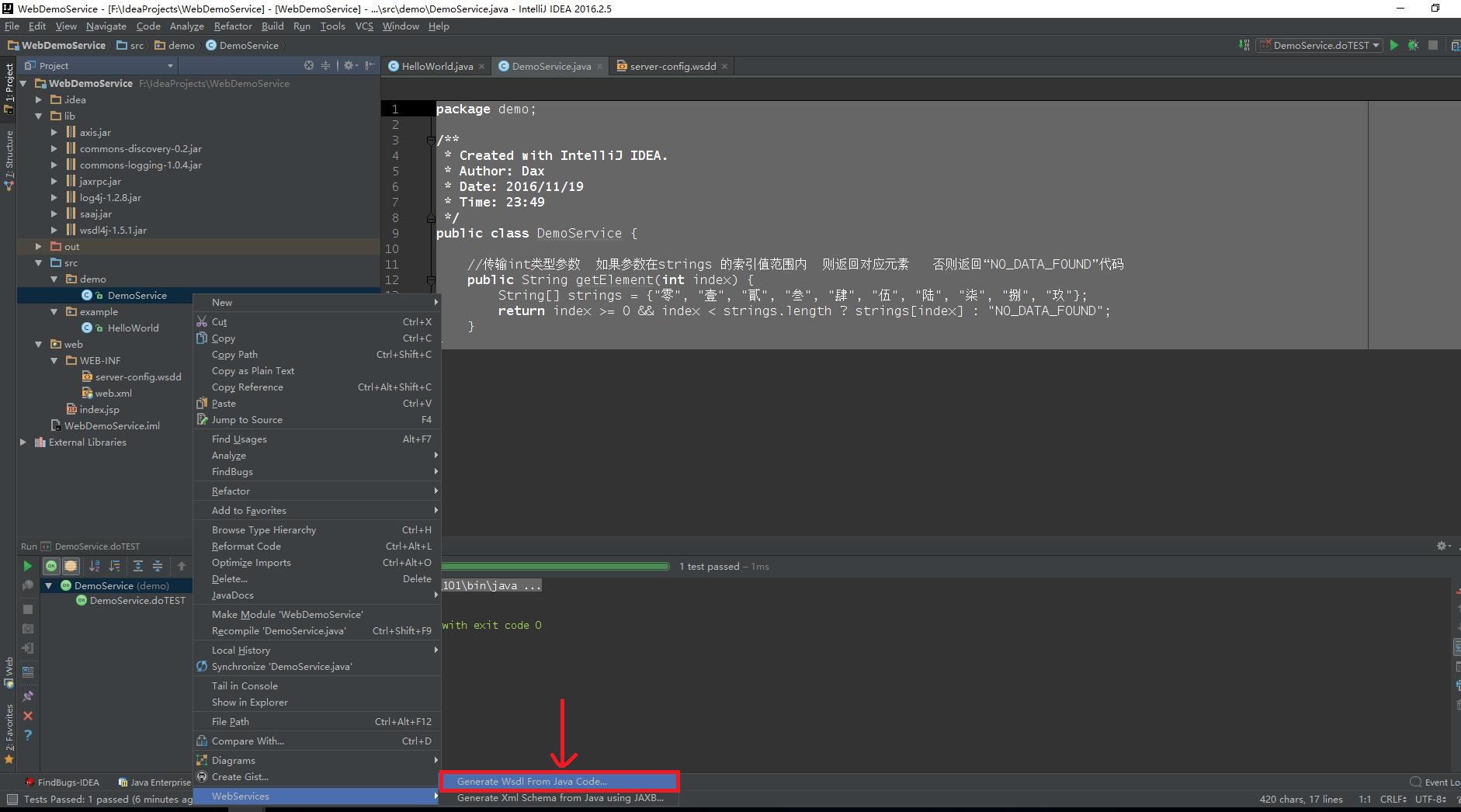1461x812 pixels.
Task: Sort test results by duration
Action: (x=115, y=566)
